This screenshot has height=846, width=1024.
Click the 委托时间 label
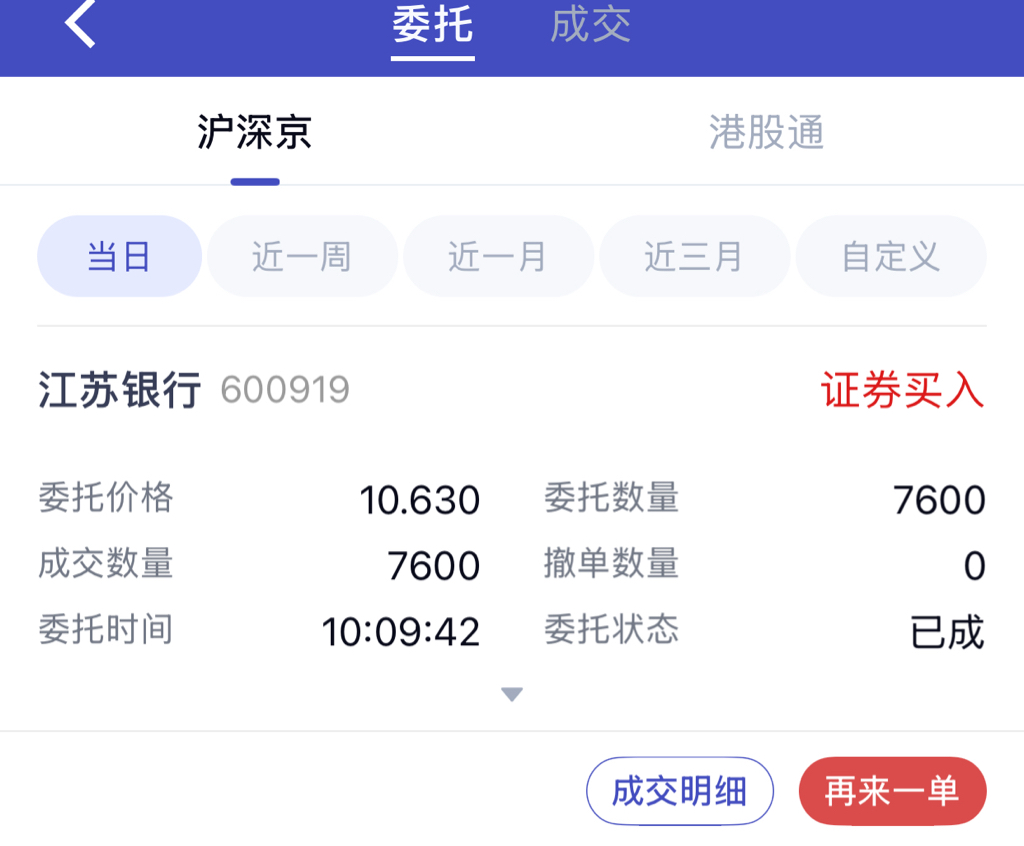pos(106,630)
